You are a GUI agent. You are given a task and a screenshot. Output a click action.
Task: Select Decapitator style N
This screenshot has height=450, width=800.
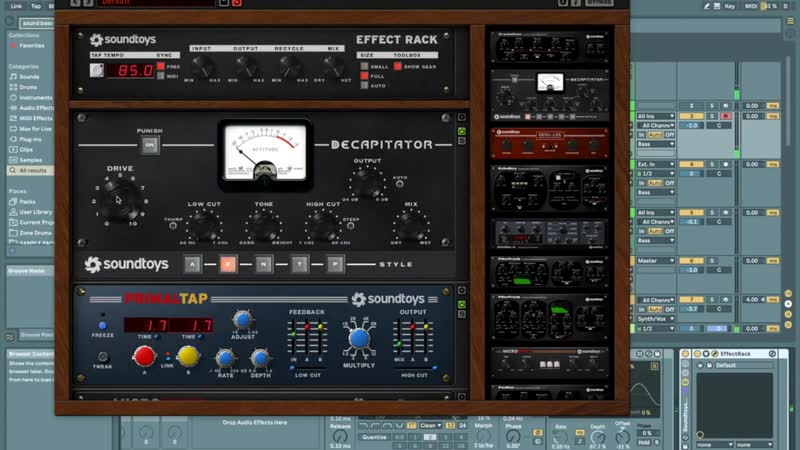point(264,264)
